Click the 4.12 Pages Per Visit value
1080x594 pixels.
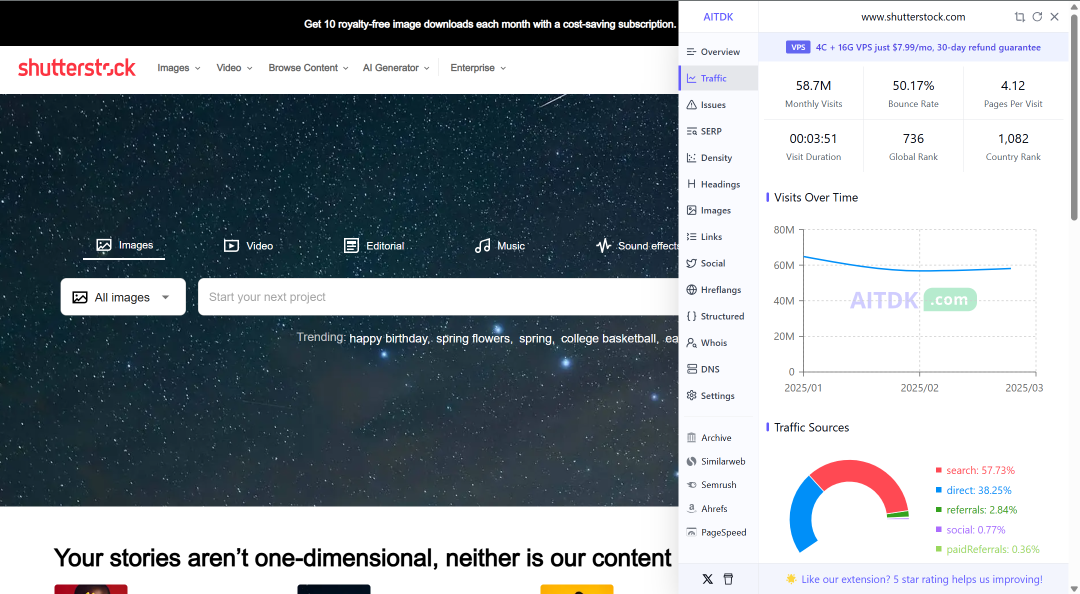click(x=1013, y=85)
